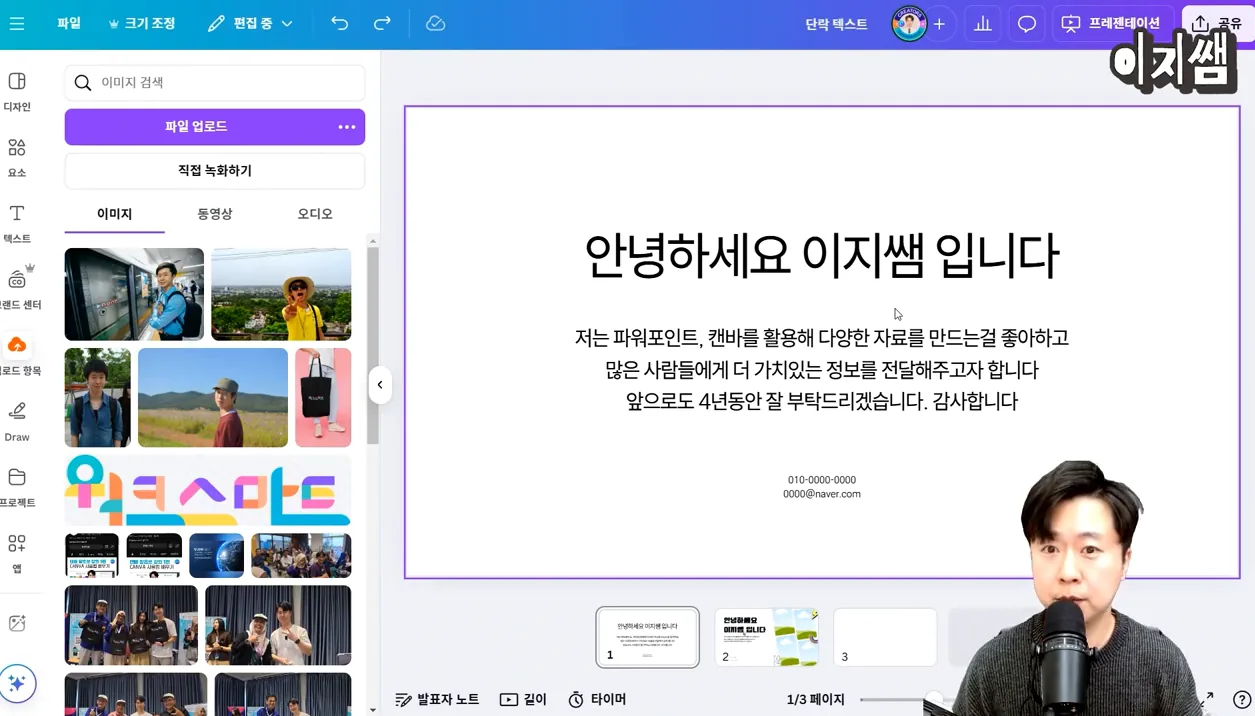1255x716 pixels.
Task: Open the hamburger main menu
Action: pos(17,23)
